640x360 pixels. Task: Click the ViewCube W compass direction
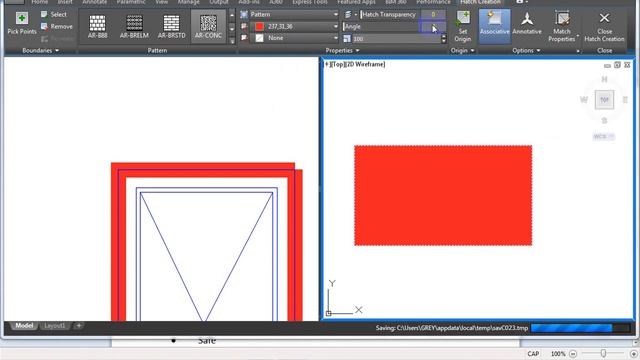tap(584, 100)
